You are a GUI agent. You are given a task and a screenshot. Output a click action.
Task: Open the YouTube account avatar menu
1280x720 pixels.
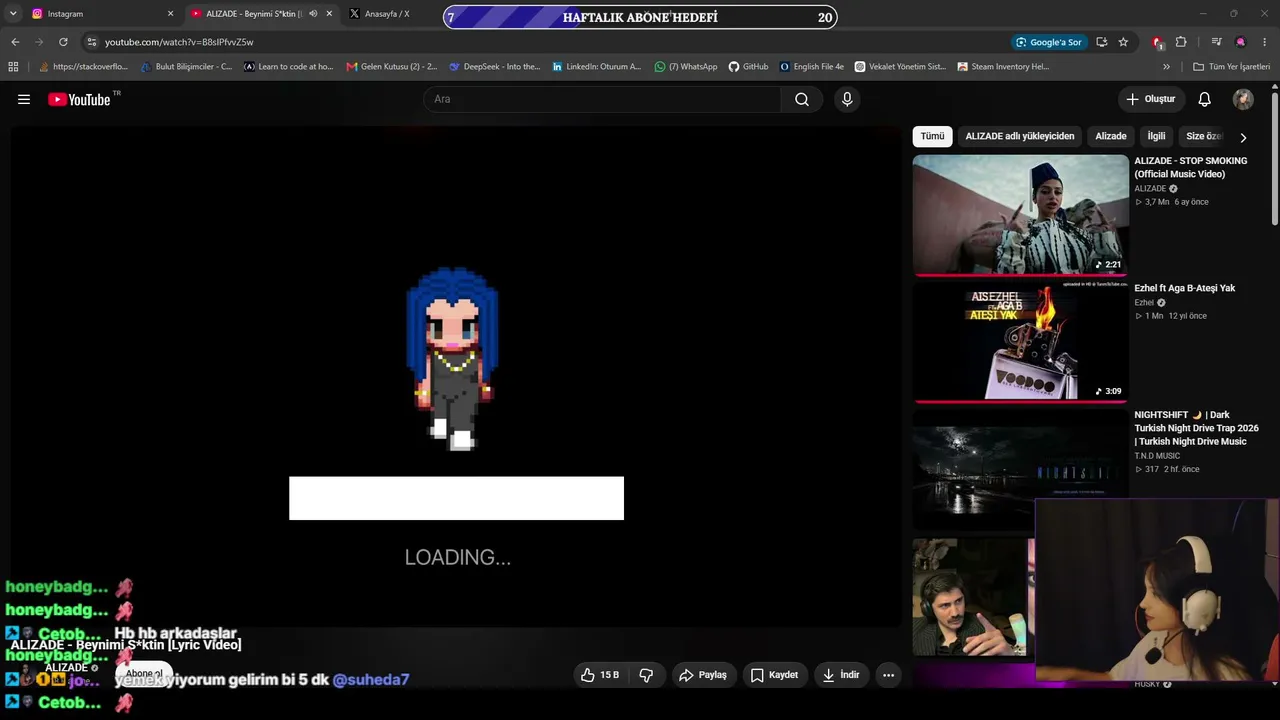pos(1243,99)
